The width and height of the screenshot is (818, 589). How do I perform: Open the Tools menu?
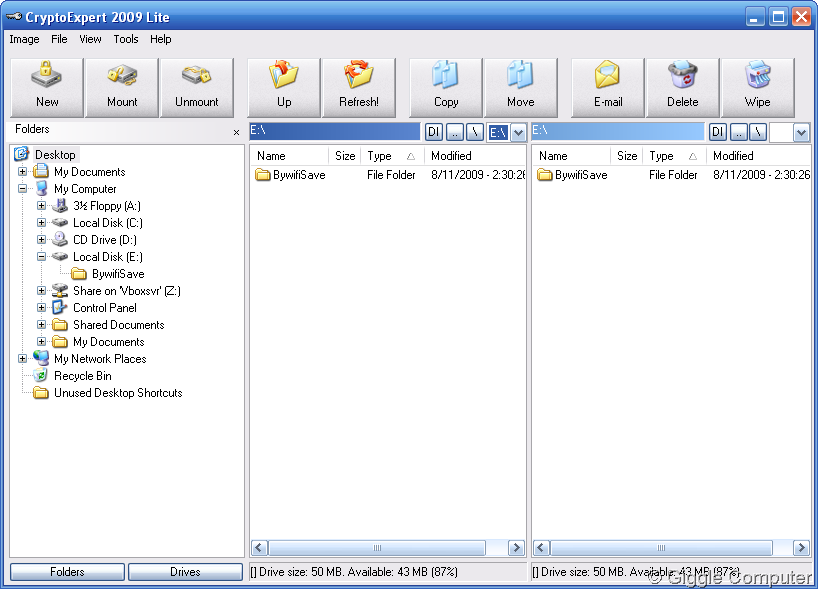[126, 39]
